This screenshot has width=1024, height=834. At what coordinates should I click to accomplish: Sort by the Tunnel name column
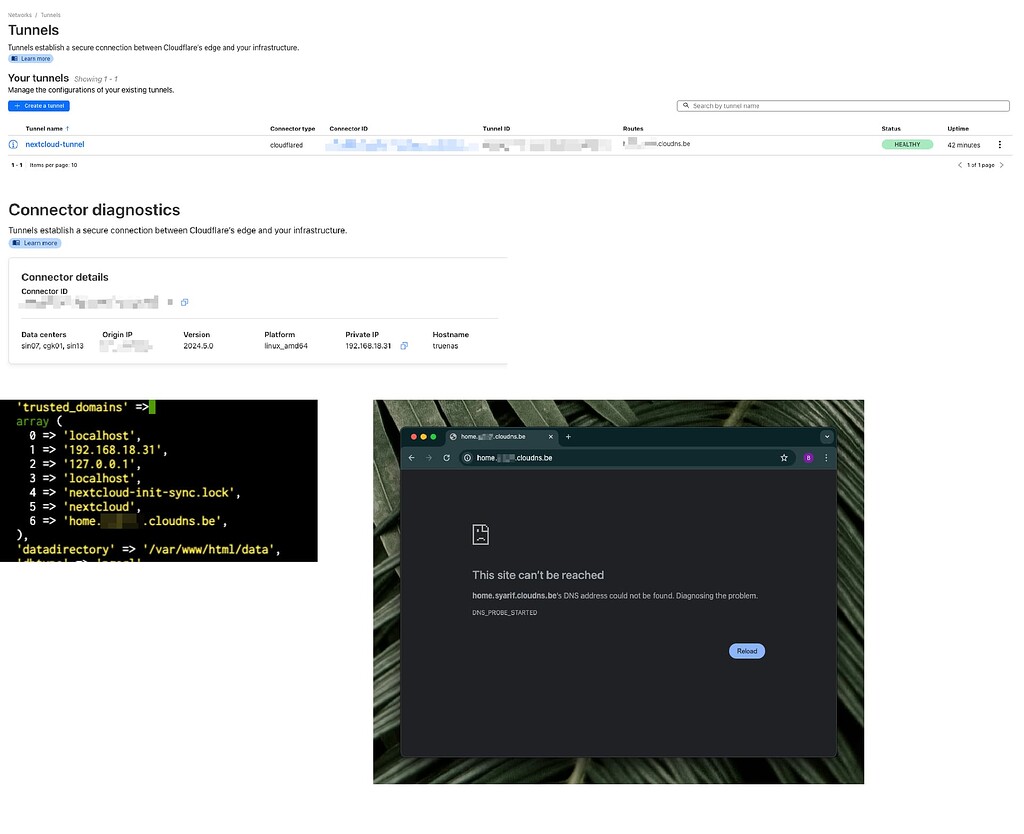pyautogui.click(x=47, y=129)
